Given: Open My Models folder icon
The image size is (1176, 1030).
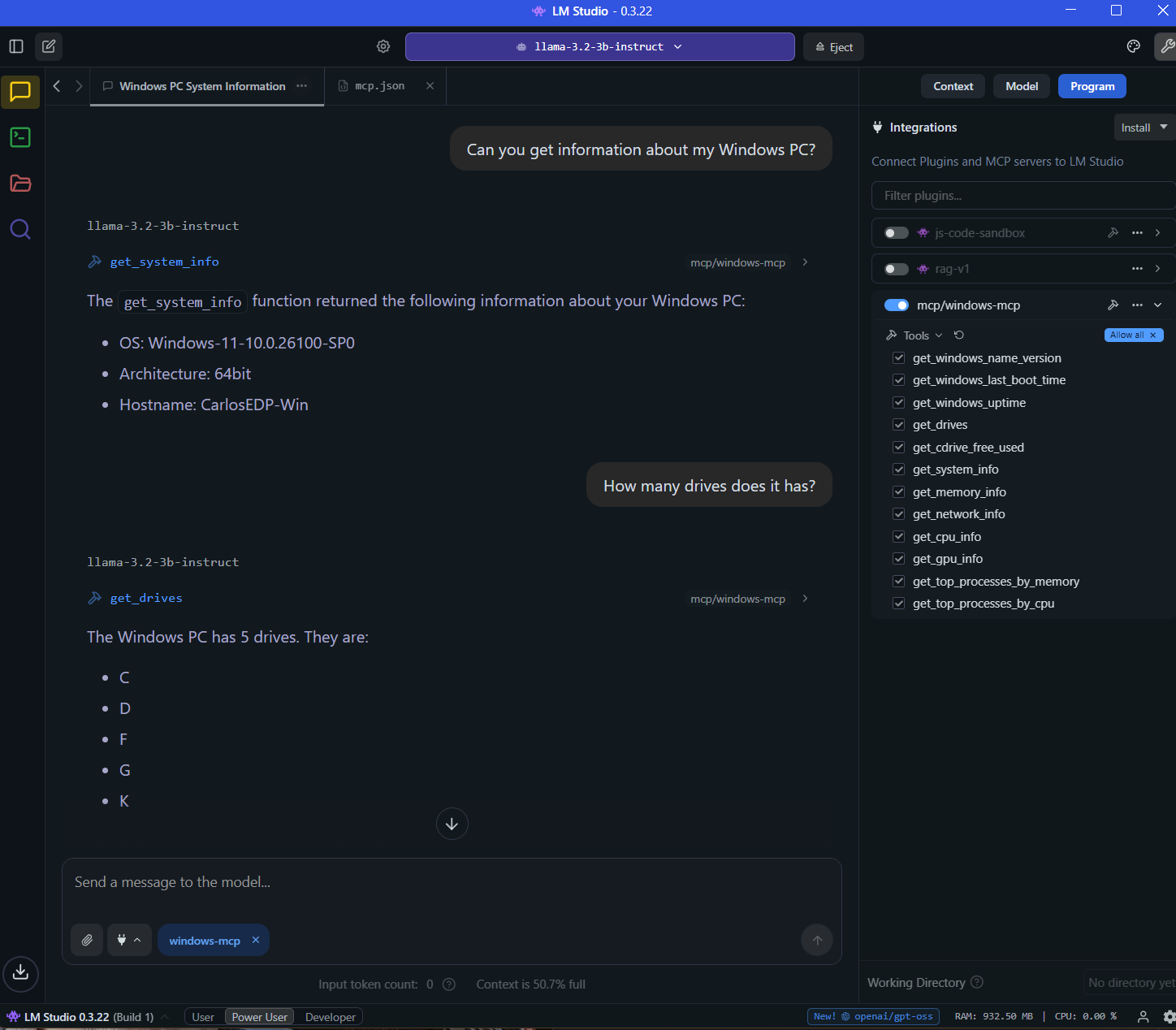Looking at the screenshot, I should point(20,184).
